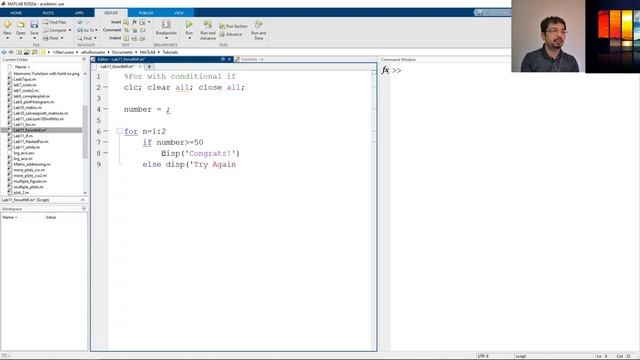
Task: Click the back arrow in address bar
Action: [x=4, y=52]
